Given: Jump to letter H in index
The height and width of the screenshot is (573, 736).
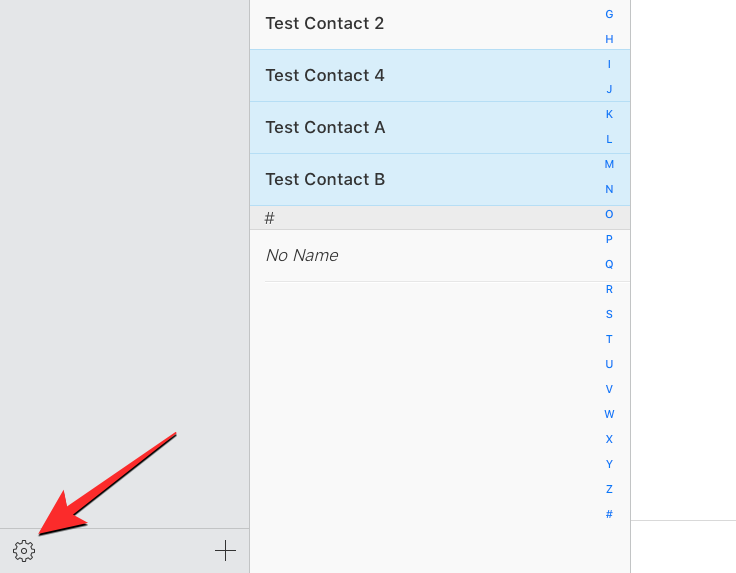Looking at the screenshot, I should (x=609, y=39).
